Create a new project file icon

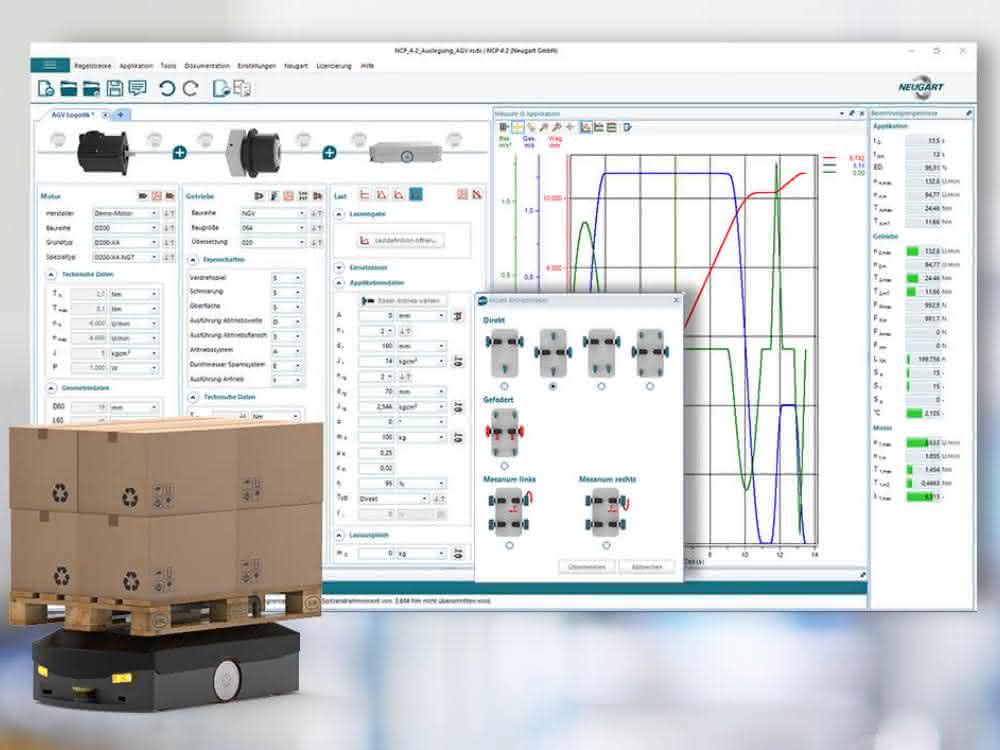click(x=46, y=89)
